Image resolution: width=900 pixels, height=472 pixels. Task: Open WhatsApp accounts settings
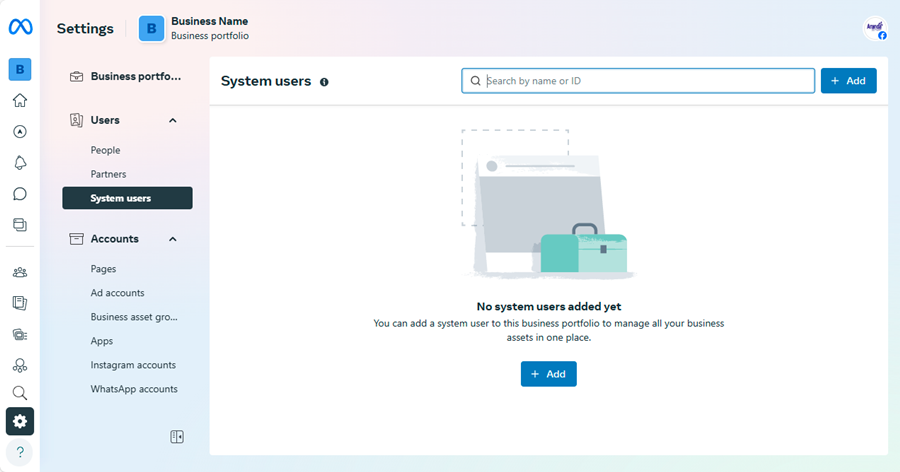point(134,389)
